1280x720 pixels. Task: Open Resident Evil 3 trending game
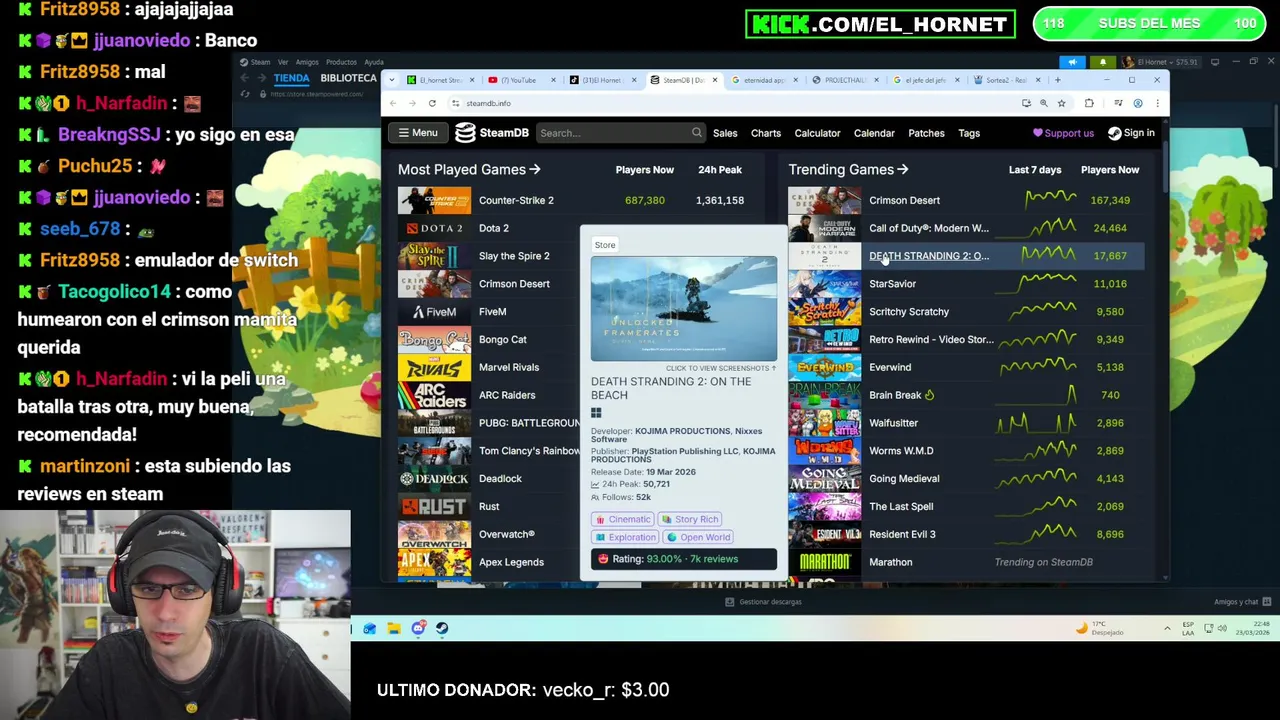pos(902,534)
